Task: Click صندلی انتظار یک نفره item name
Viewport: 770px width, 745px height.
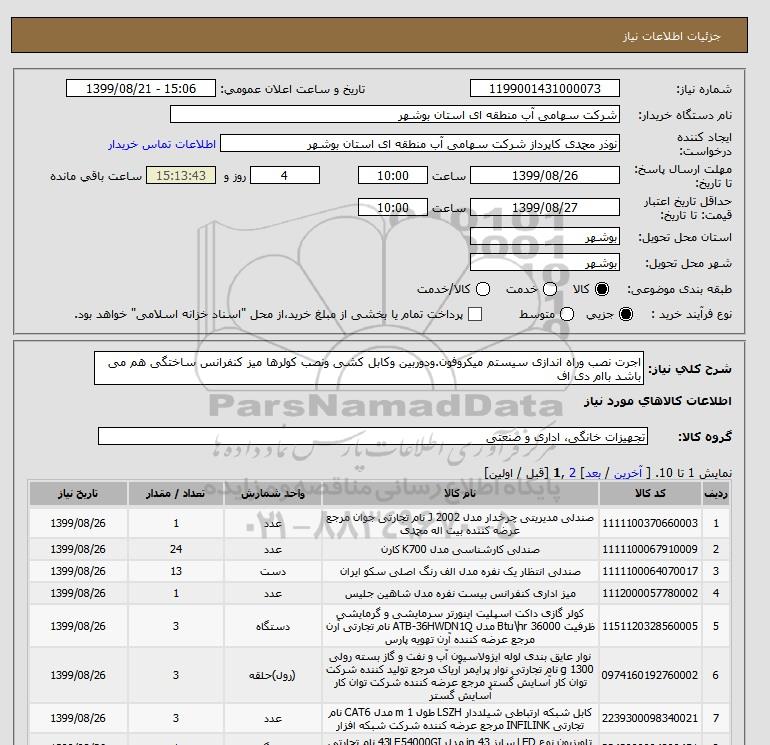Action: click(460, 572)
